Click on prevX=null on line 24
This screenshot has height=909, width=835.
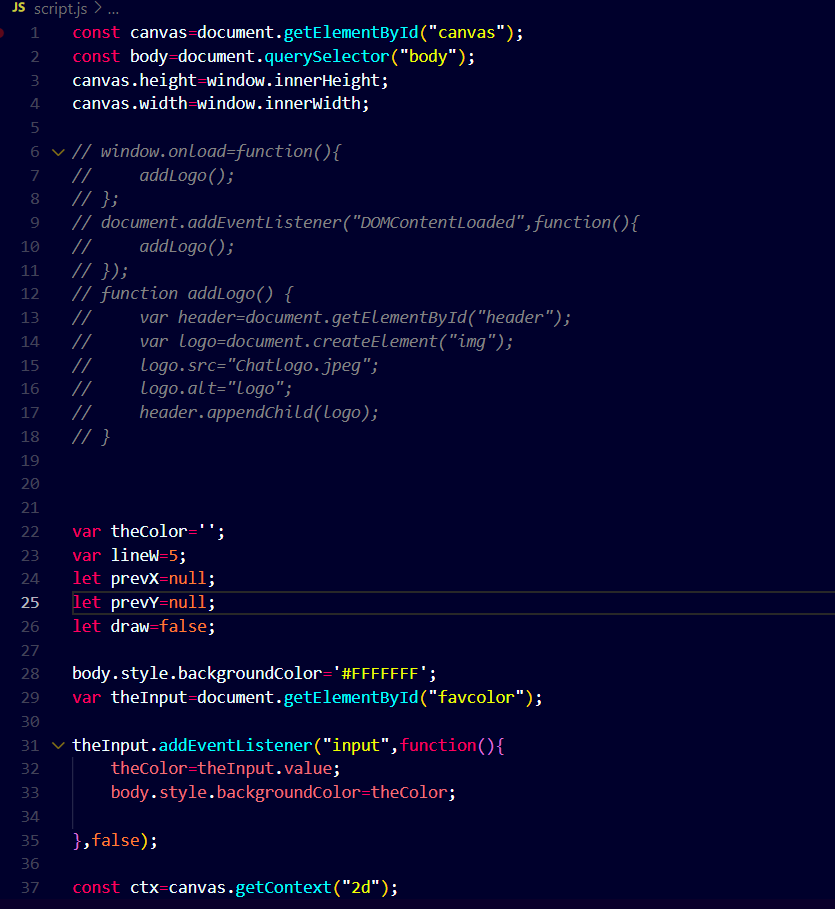[158, 579]
